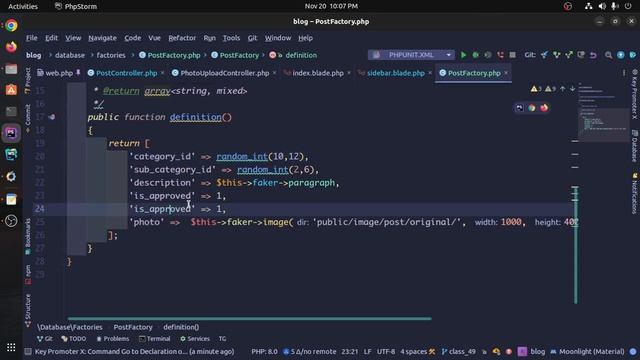Open the Database tool window side tab
Image resolution: width=640 pixels, height=360 pixels.
(634, 146)
